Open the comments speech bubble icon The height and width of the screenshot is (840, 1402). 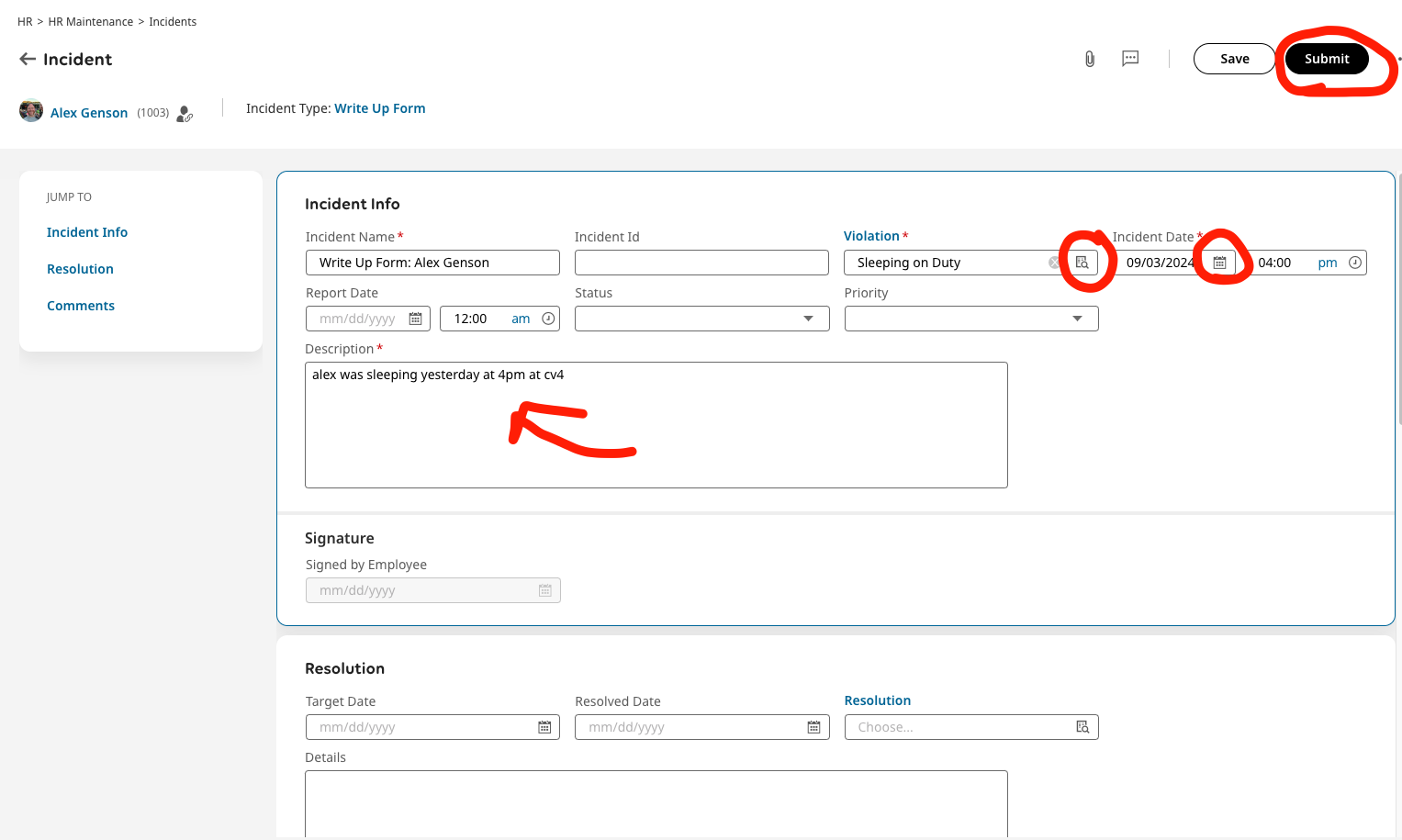pos(1130,59)
